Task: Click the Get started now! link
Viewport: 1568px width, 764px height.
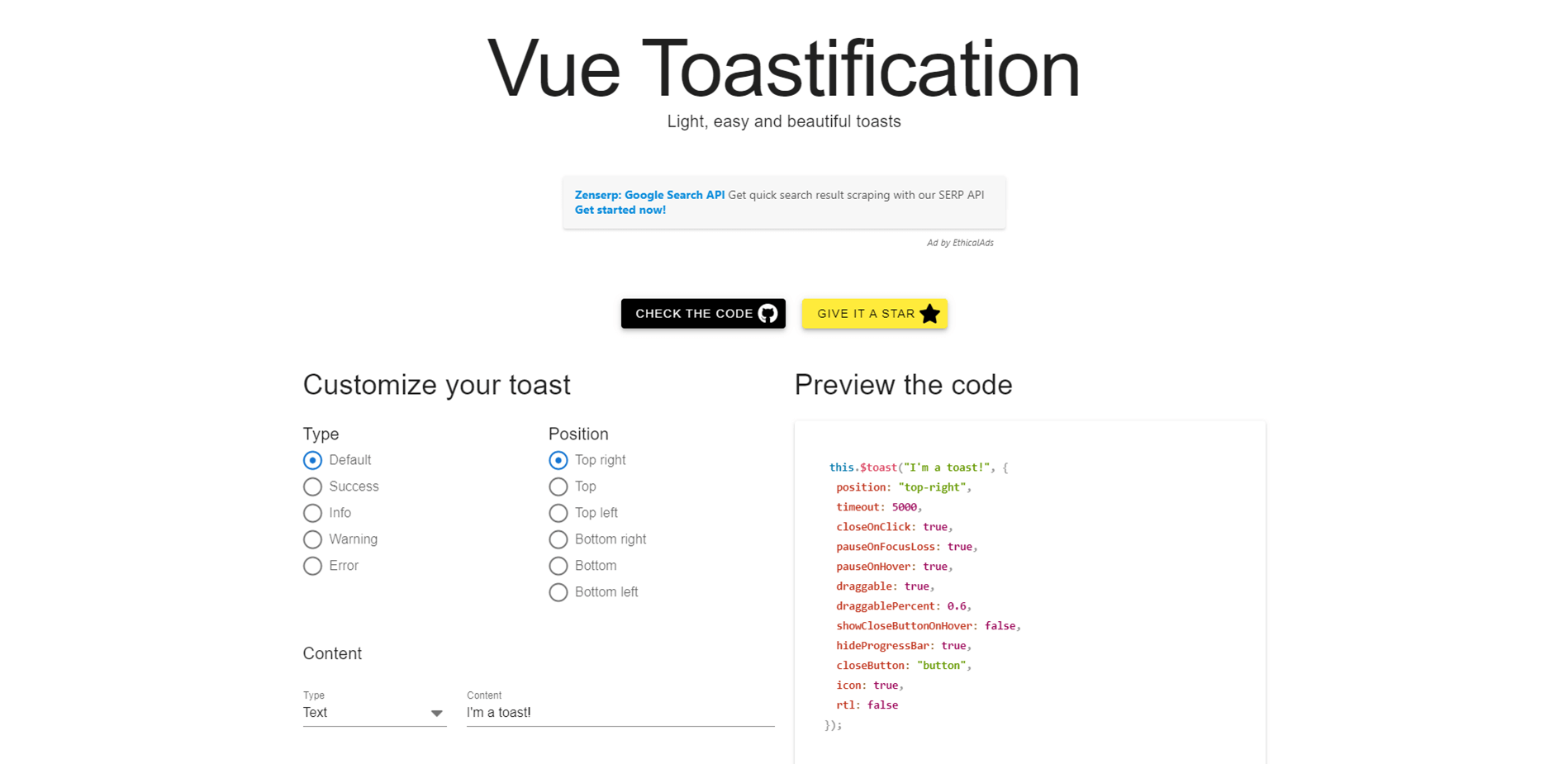Action: click(x=620, y=210)
